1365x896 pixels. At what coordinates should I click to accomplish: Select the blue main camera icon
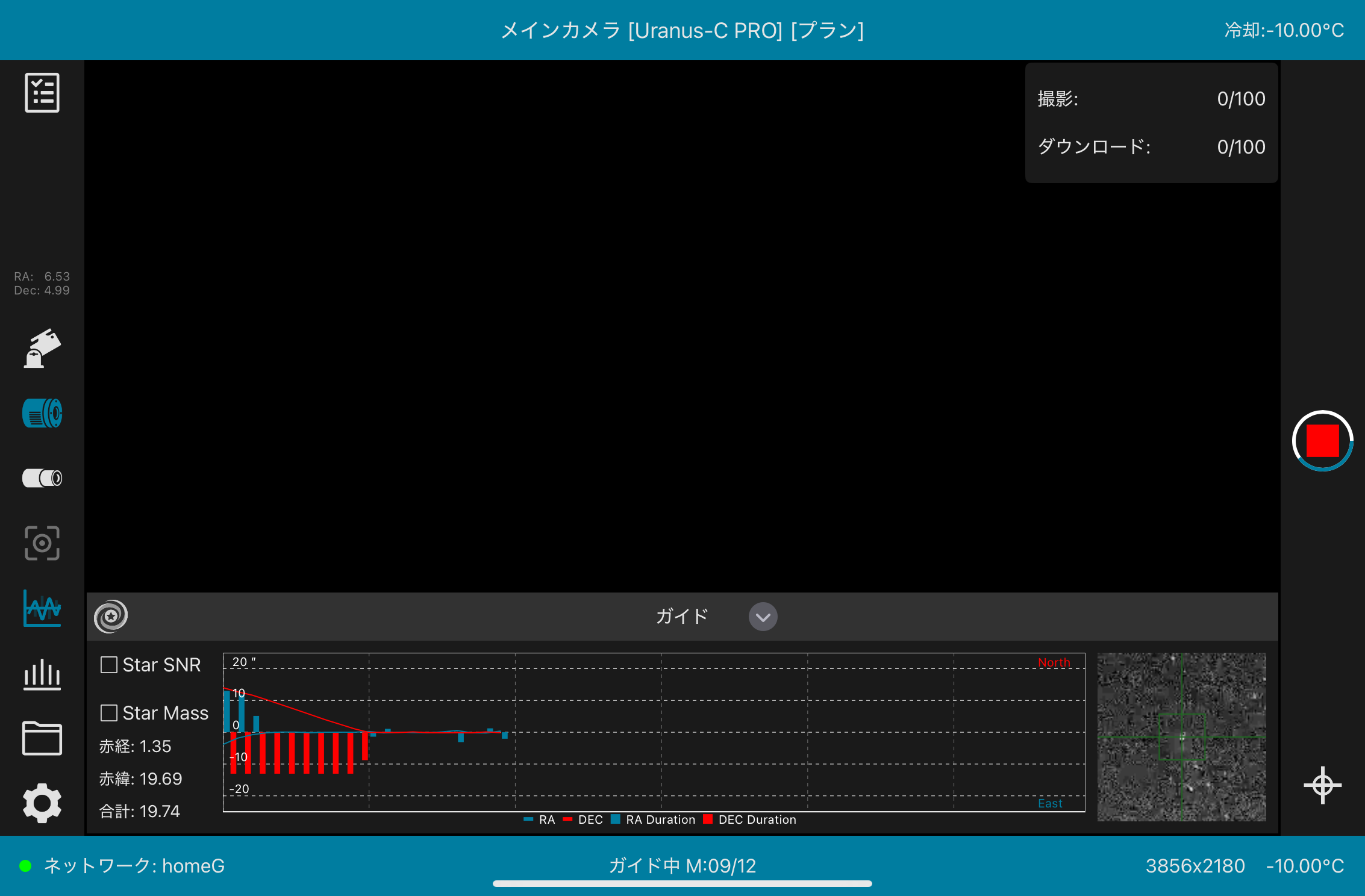42,414
